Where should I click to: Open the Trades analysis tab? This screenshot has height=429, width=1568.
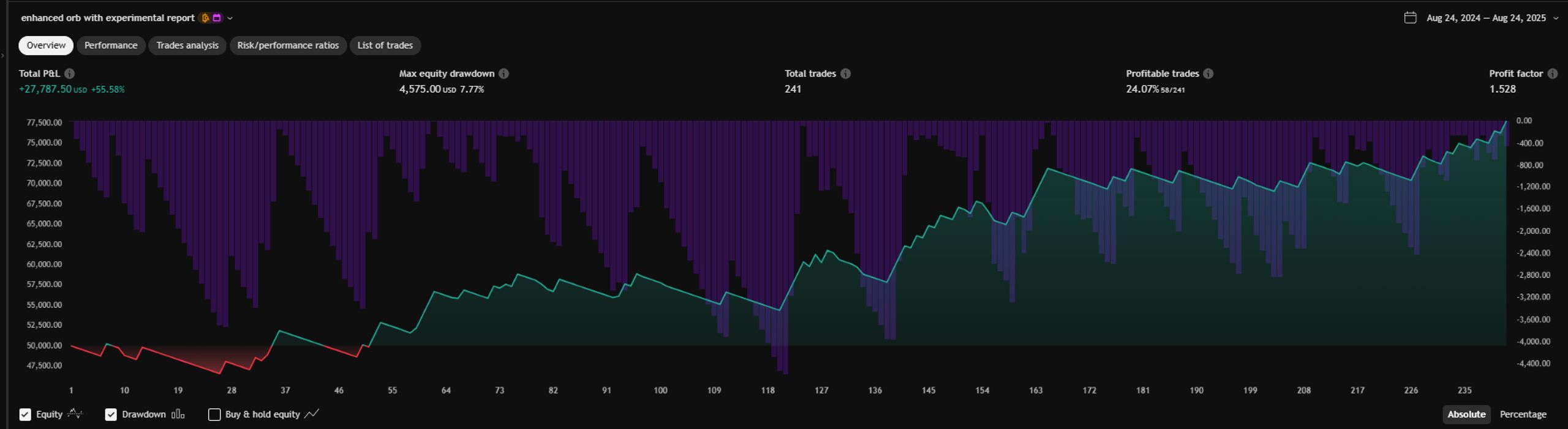click(x=187, y=45)
